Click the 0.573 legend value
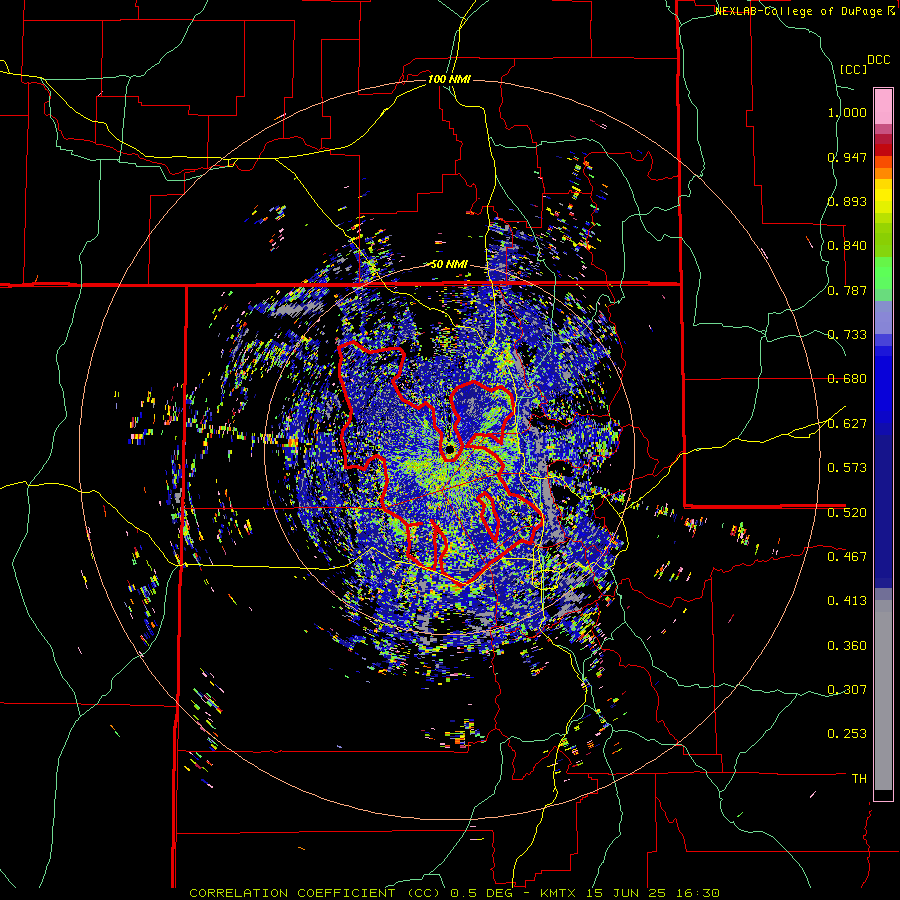The height and width of the screenshot is (900, 900). click(x=847, y=467)
